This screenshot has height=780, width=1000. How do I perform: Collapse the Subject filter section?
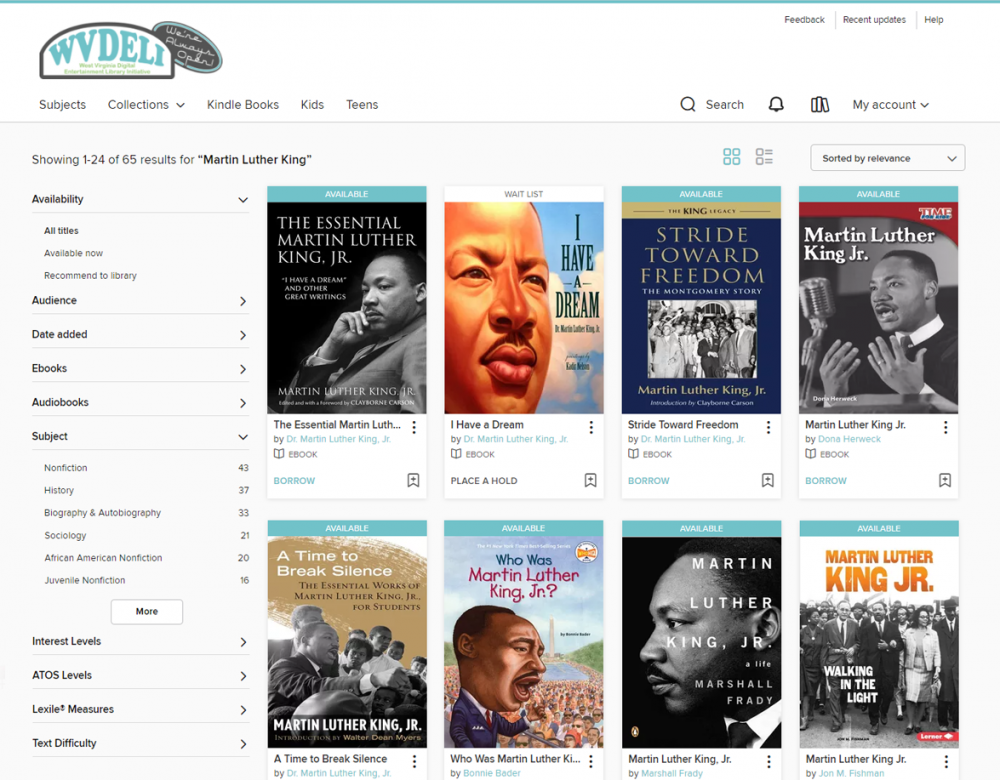point(140,437)
